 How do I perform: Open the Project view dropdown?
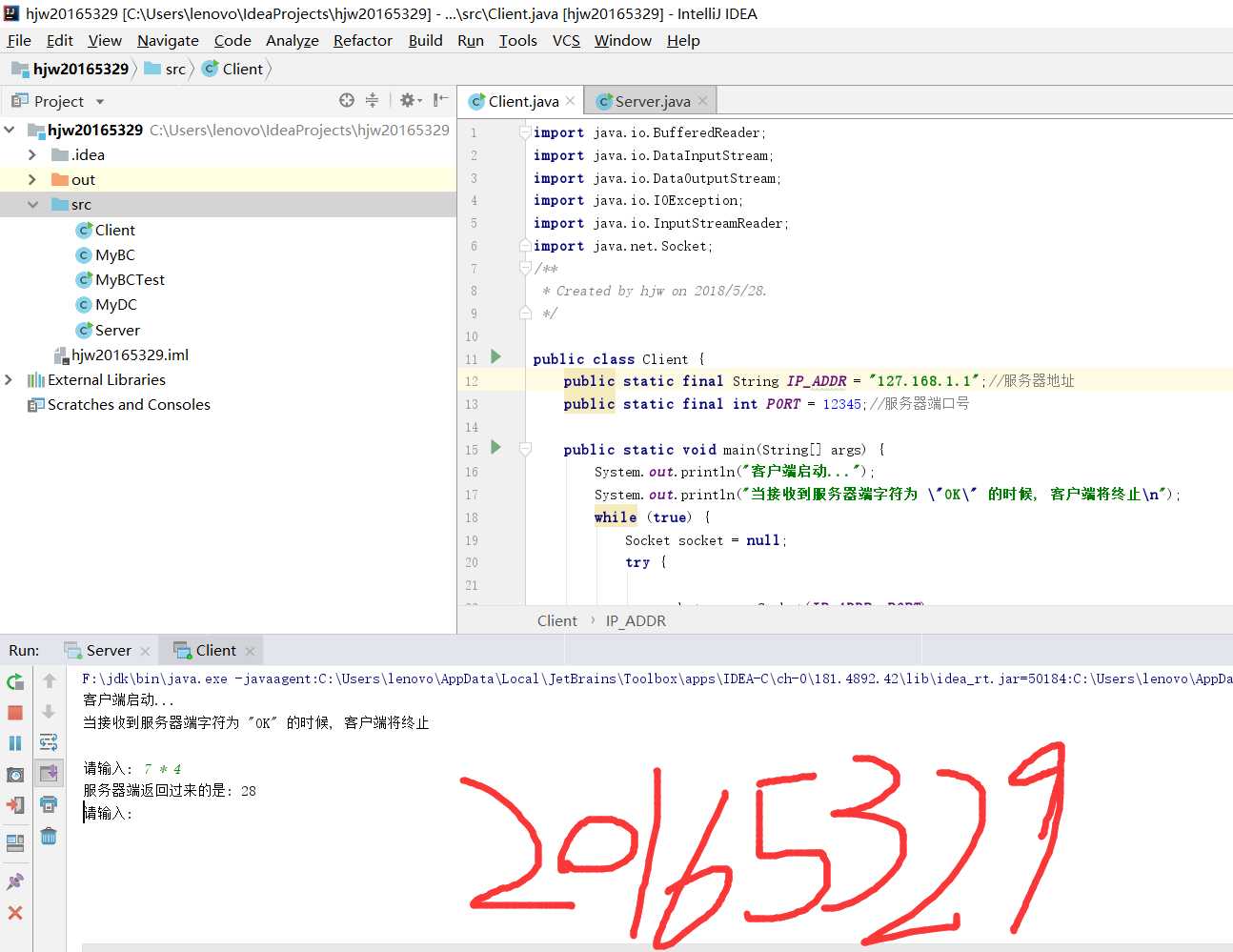tap(100, 102)
